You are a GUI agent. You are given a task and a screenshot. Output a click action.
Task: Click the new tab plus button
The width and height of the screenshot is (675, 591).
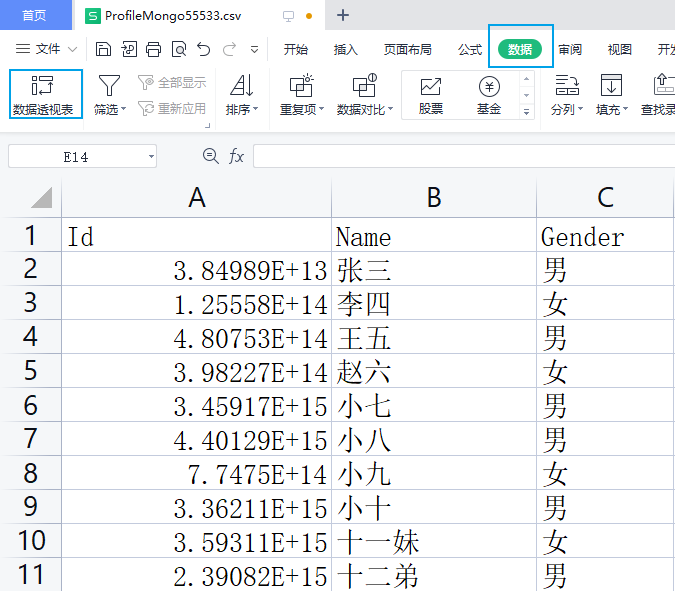(x=343, y=15)
